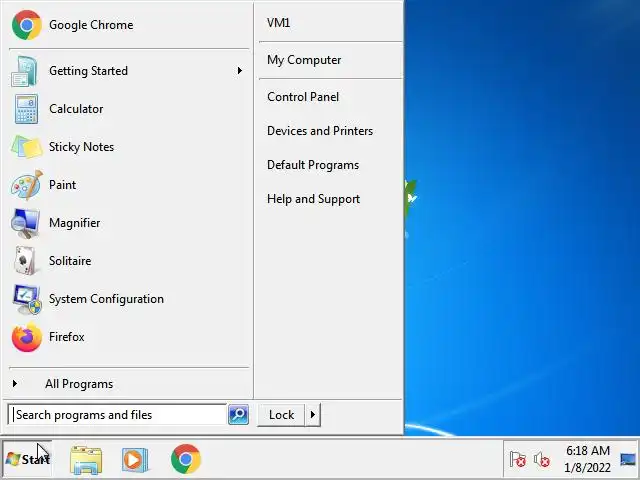Click the search magnifier button
640x480 pixels.
(238, 415)
